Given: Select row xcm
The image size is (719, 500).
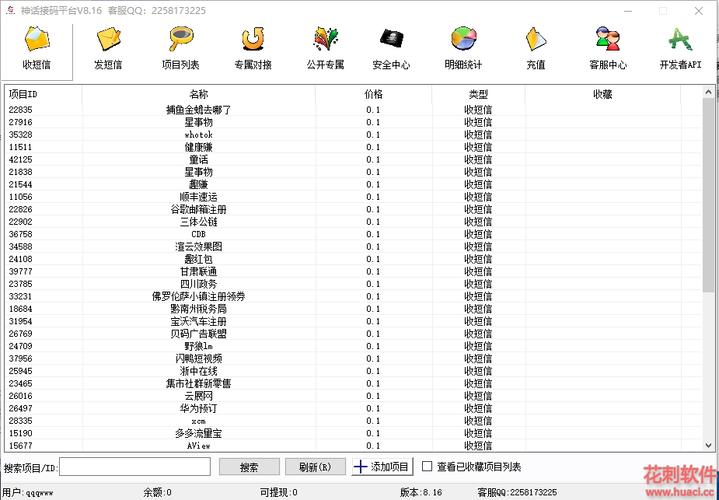Looking at the screenshot, I should tap(353, 421).
